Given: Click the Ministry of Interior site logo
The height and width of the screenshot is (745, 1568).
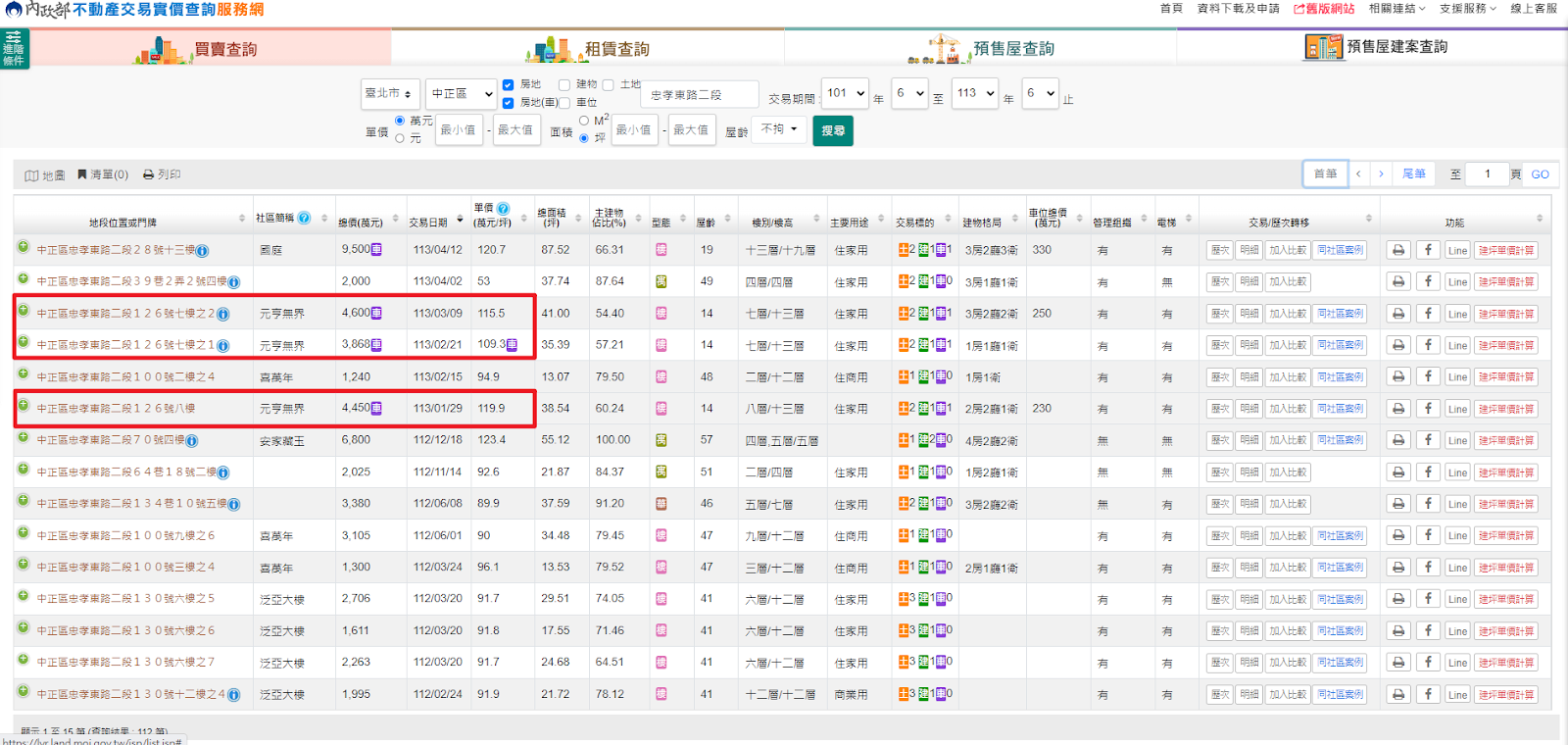Looking at the screenshot, I should [x=134, y=10].
